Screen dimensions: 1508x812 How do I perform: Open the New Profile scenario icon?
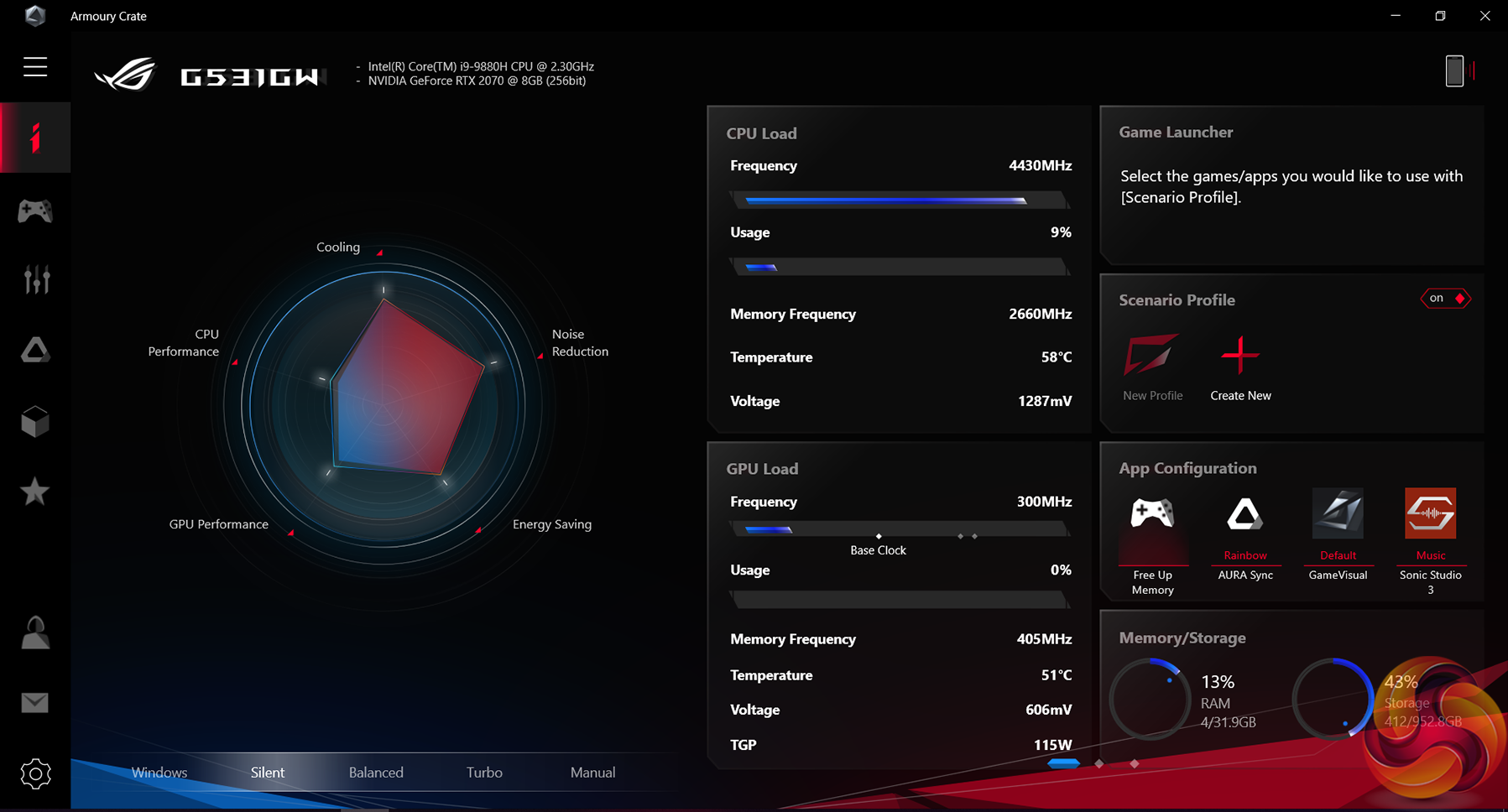click(1152, 354)
